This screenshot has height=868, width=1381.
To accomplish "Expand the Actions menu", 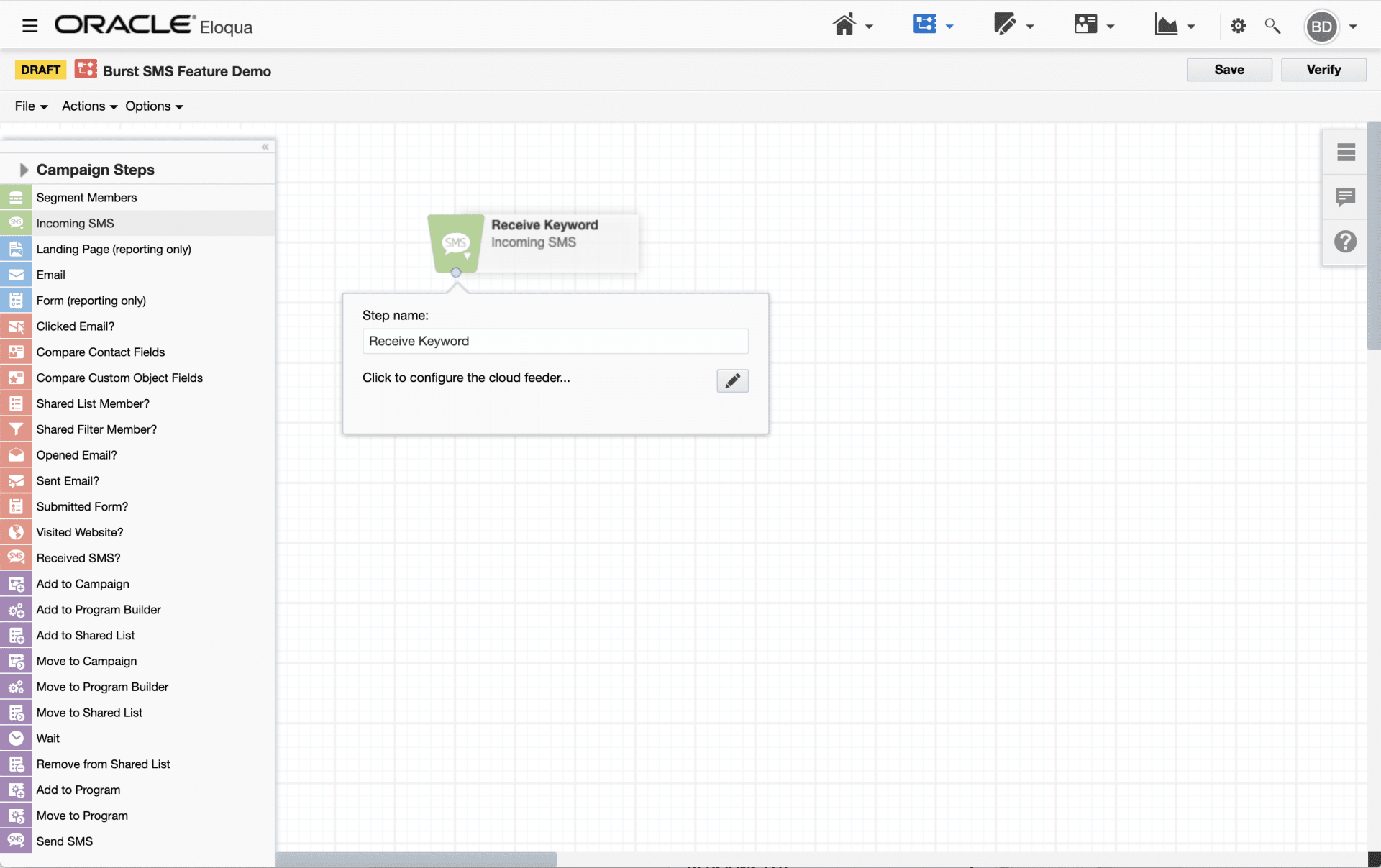I will coord(83,106).
